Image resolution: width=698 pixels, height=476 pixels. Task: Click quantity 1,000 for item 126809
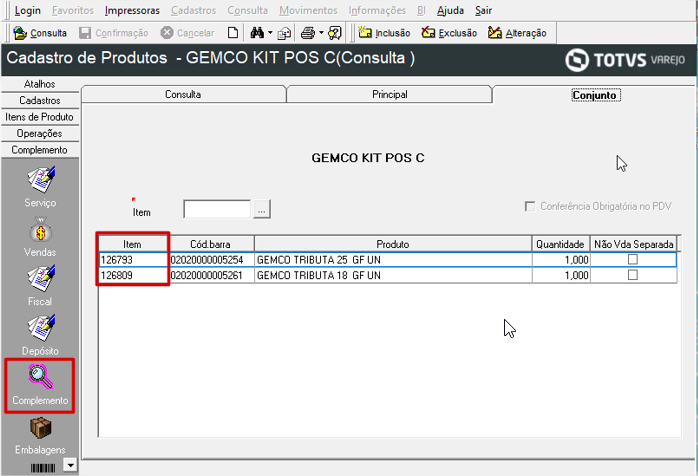pyautogui.click(x=561, y=275)
